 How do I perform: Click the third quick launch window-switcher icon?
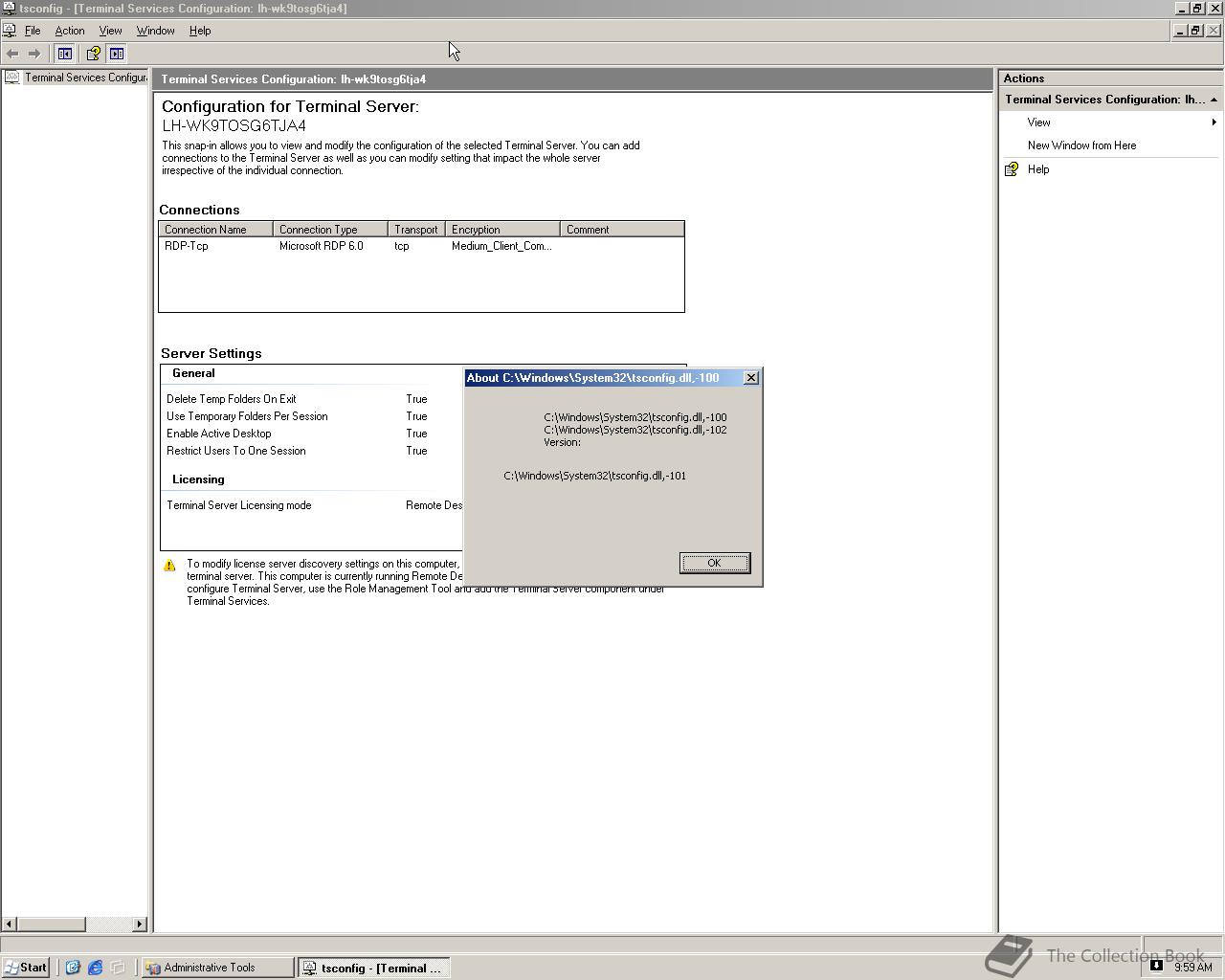(118, 968)
